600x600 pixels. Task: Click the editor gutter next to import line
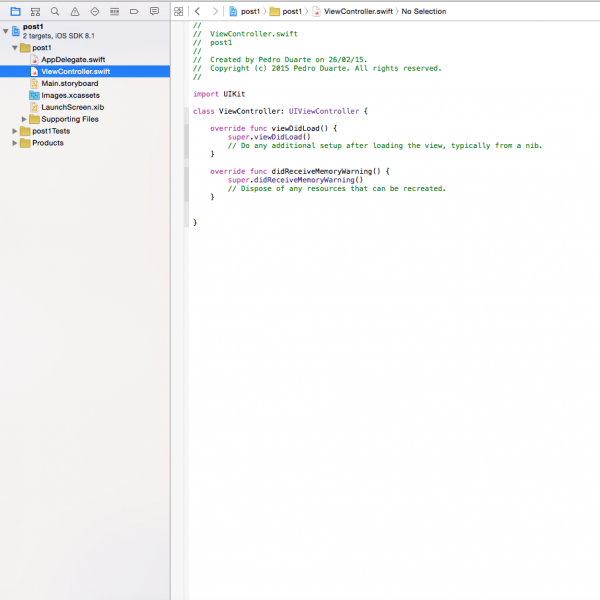coord(178,94)
